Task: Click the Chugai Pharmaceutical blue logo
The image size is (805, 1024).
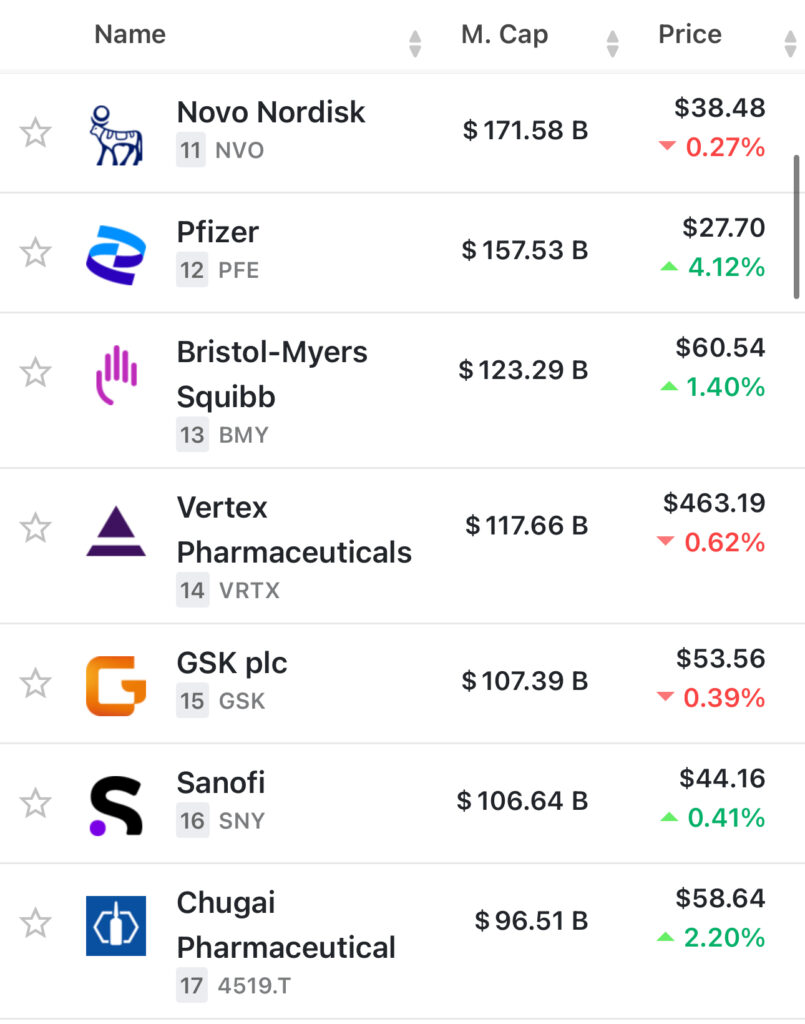Action: [x=115, y=925]
